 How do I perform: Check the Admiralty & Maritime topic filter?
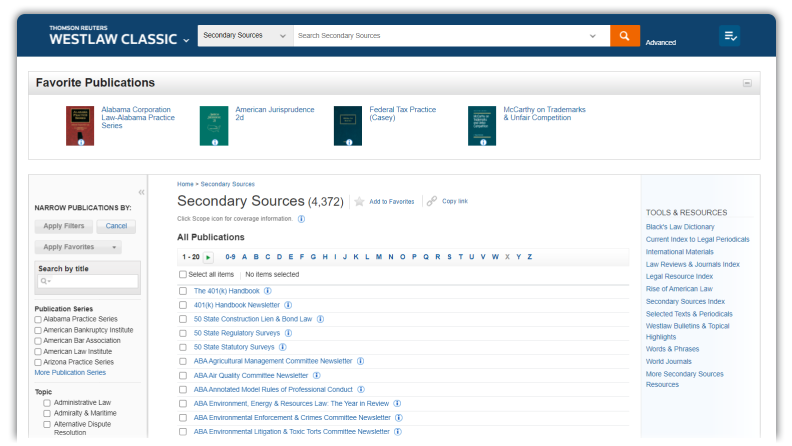coord(47,414)
